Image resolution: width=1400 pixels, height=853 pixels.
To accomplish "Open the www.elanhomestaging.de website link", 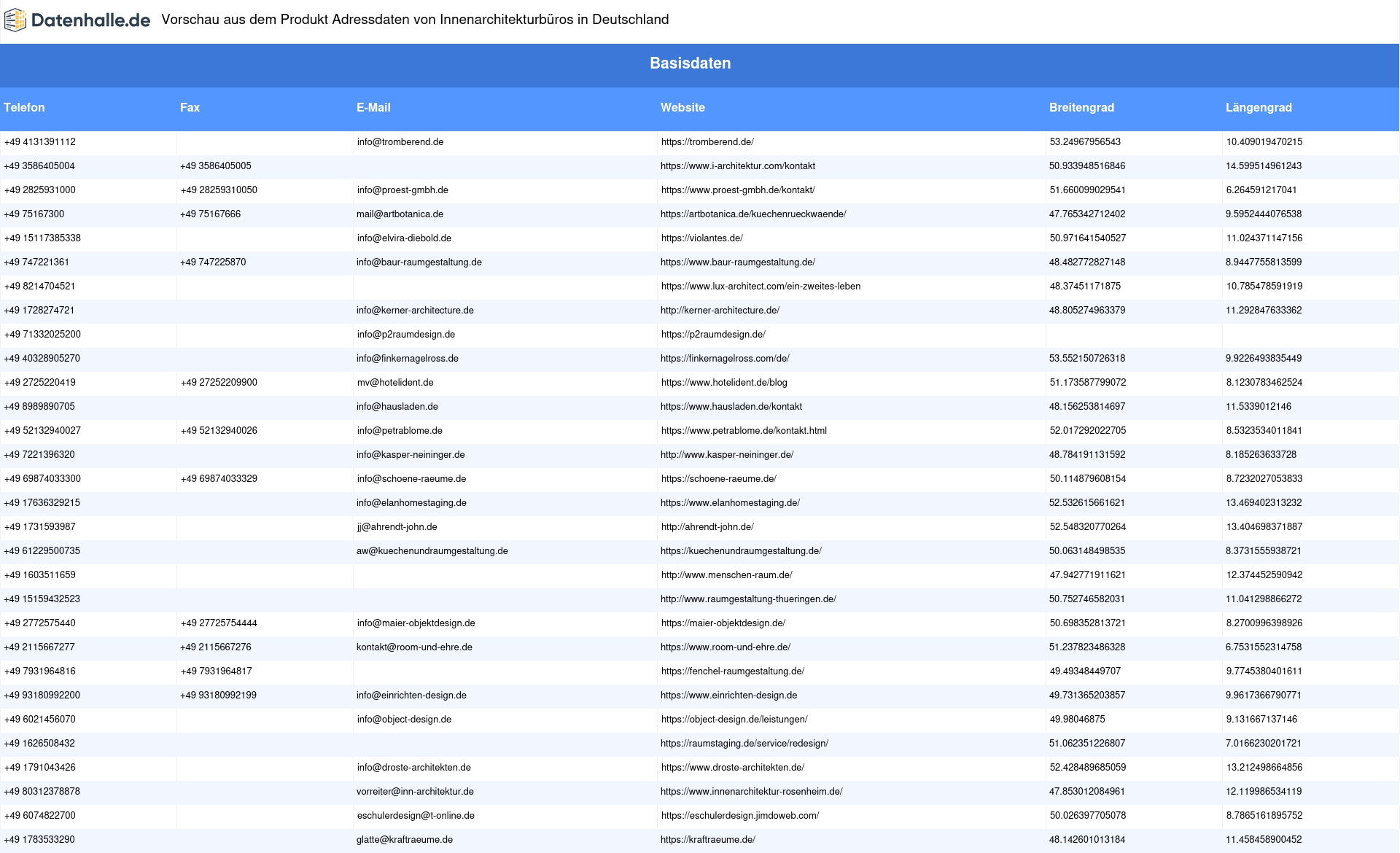I will coord(730,503).
